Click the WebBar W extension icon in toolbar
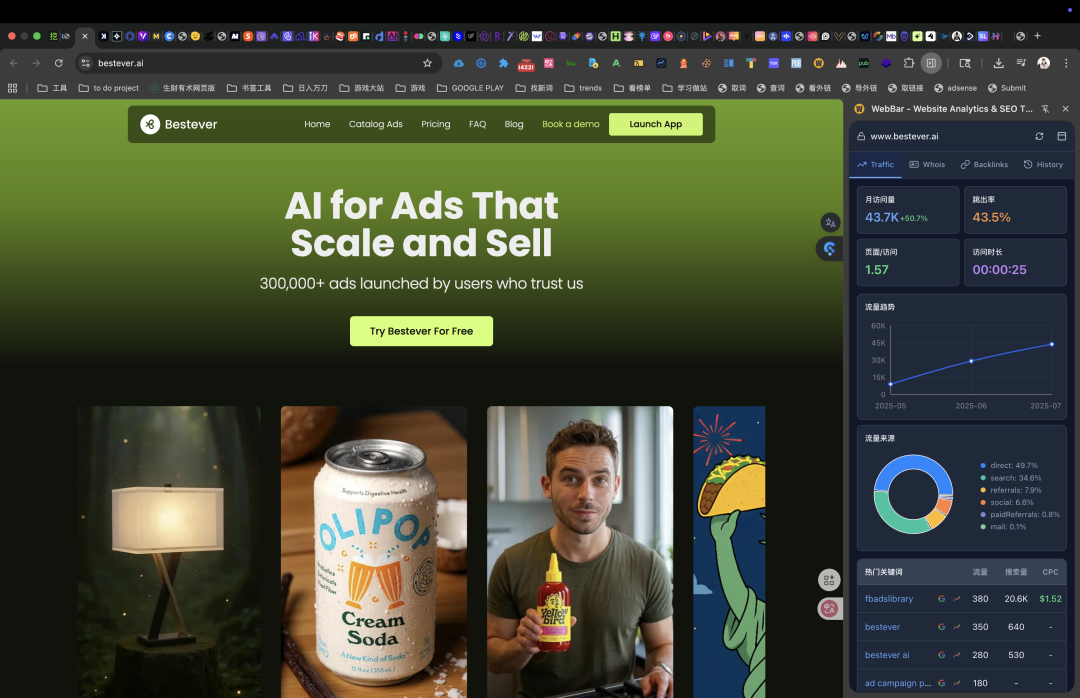Screen dimensions: 1080x698 click(x=818, y=63)
